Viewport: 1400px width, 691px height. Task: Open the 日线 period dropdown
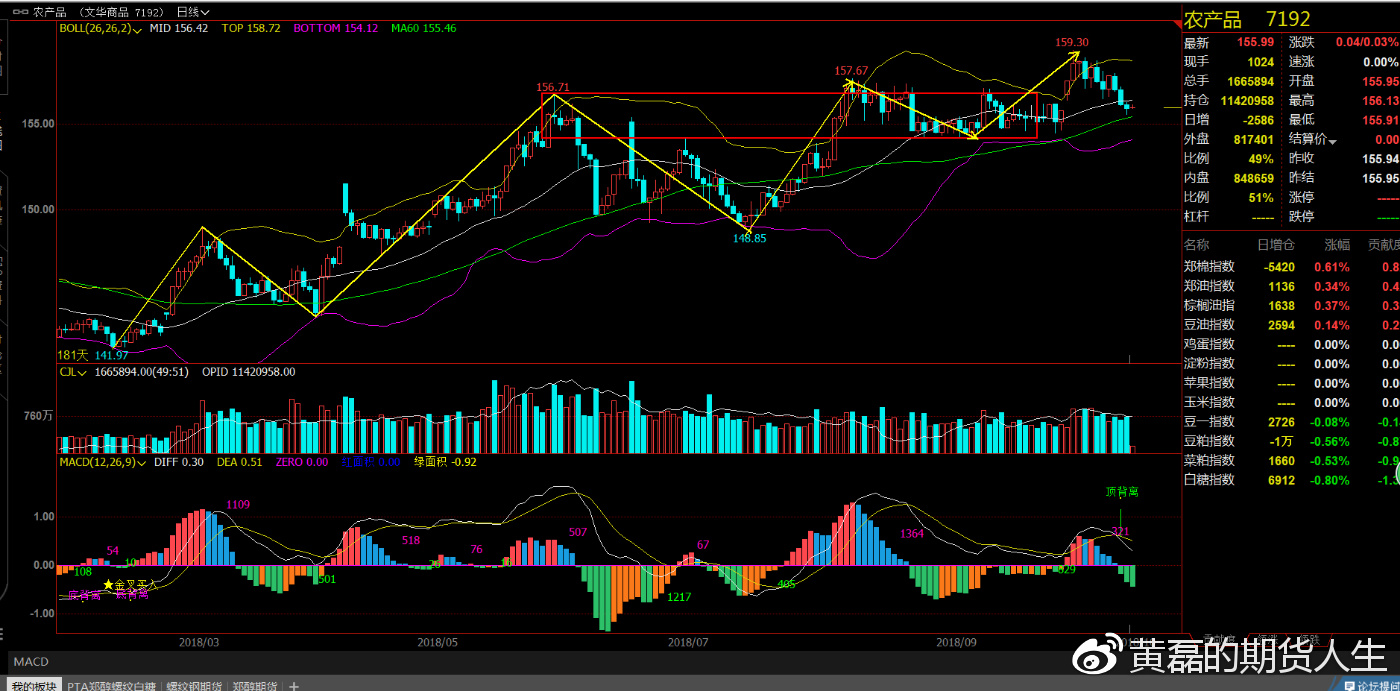tap(192, 12)
